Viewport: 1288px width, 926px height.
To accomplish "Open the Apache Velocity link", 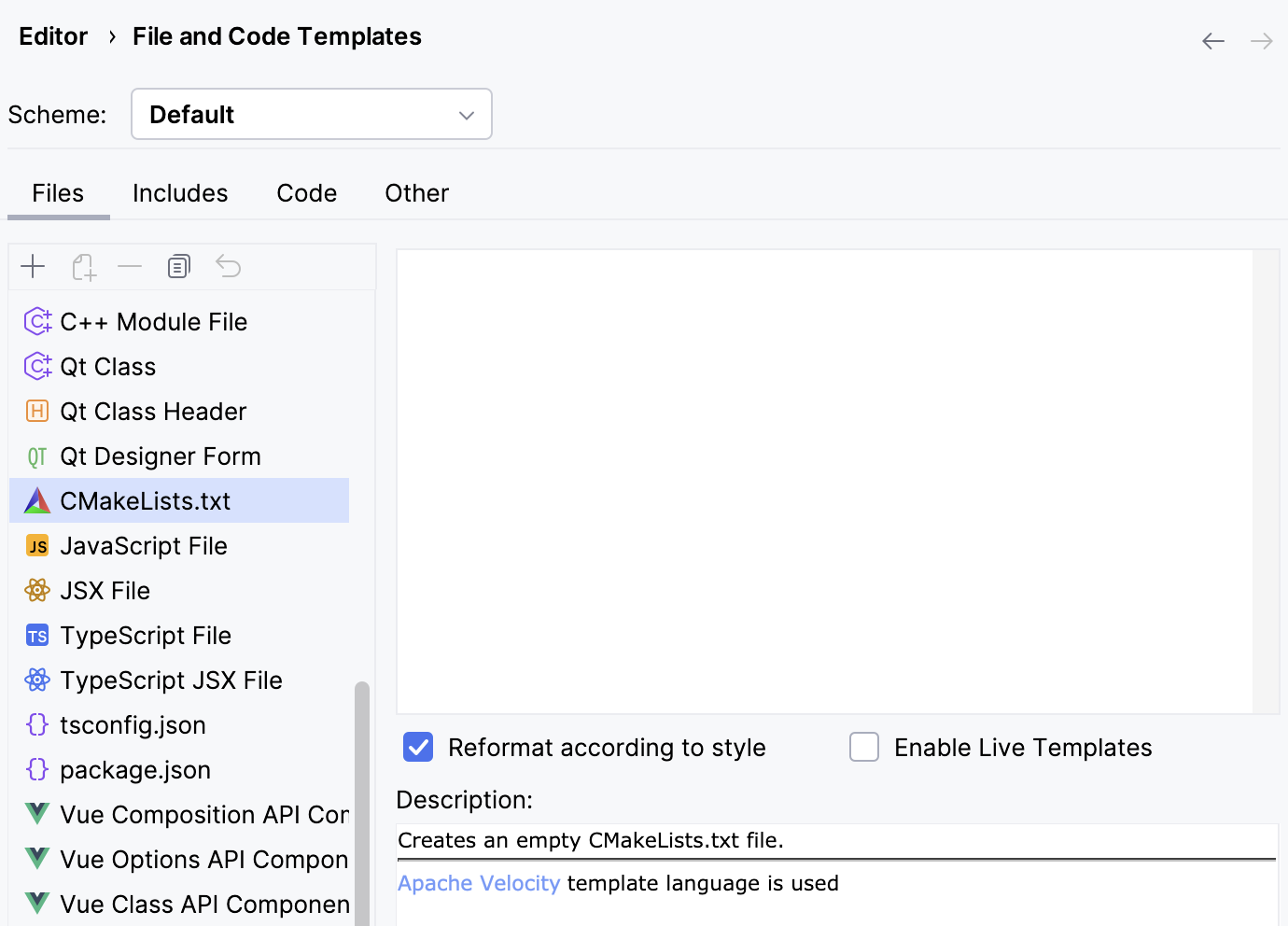I will pyautogui.click(x=479, y=882).
